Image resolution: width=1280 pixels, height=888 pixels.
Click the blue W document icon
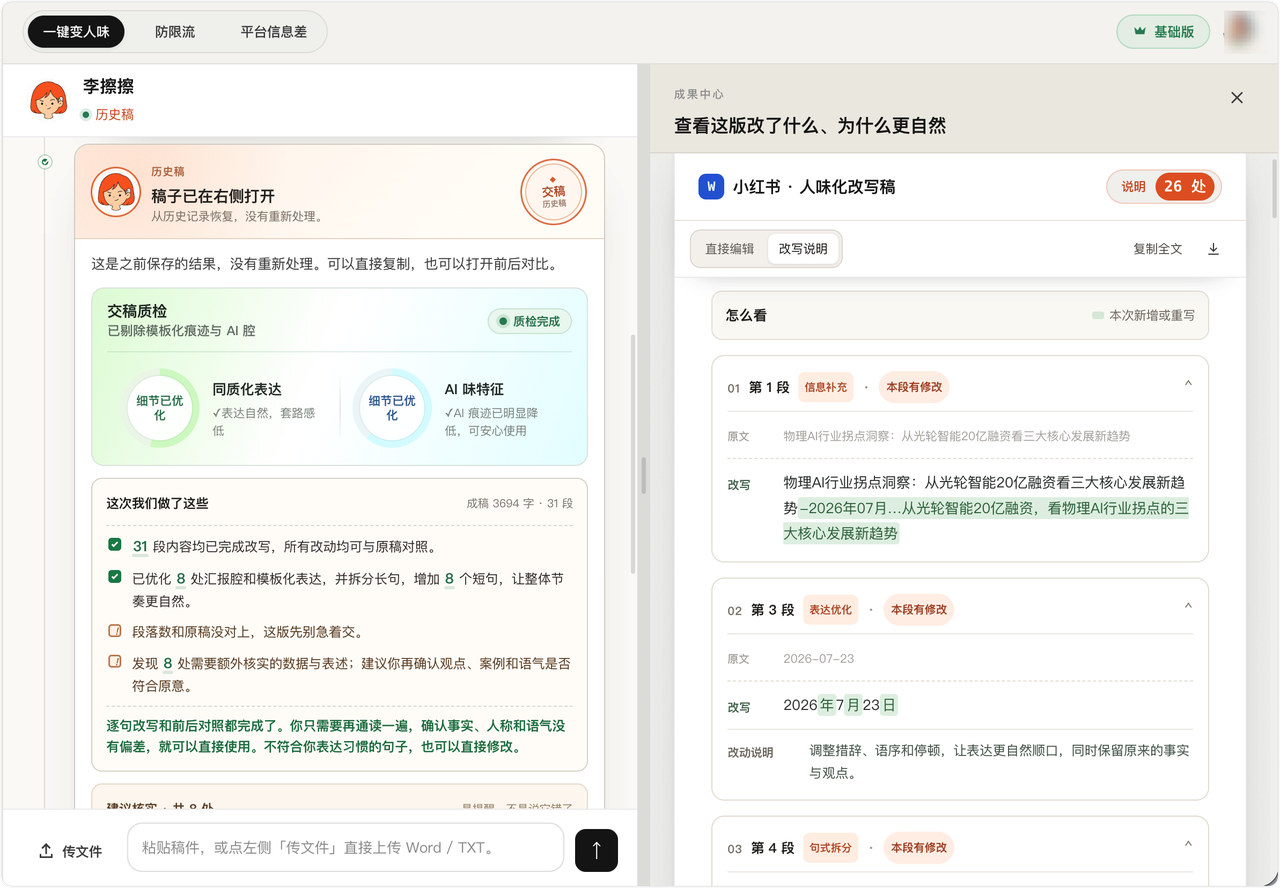point(711,186)
